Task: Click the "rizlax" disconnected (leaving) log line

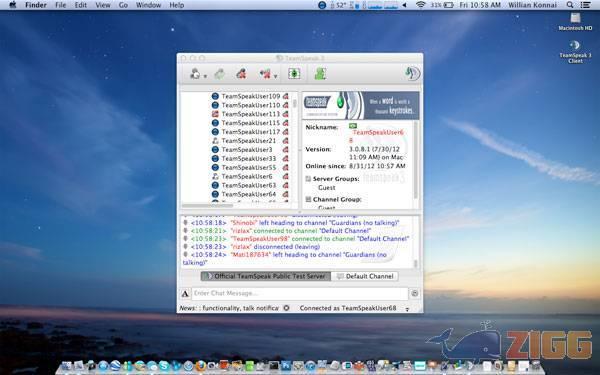Action: click(255, 247)
